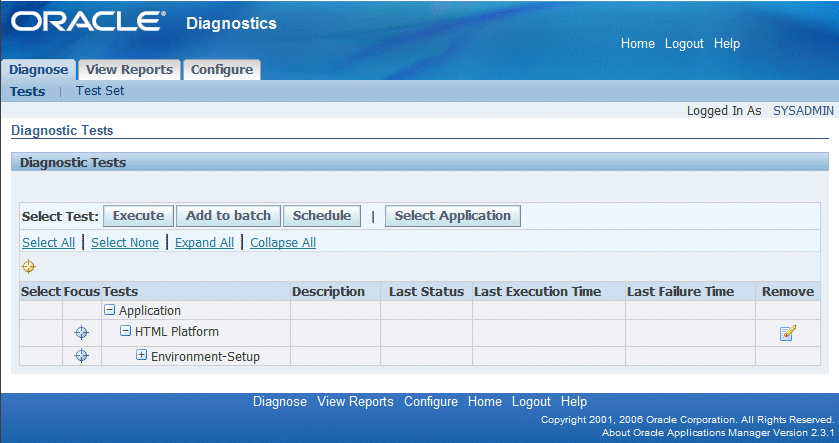Image resolution: width=839 pixels, height=443 pixels.
Task: Click Logout in the top header
Action: pos(684,44)
